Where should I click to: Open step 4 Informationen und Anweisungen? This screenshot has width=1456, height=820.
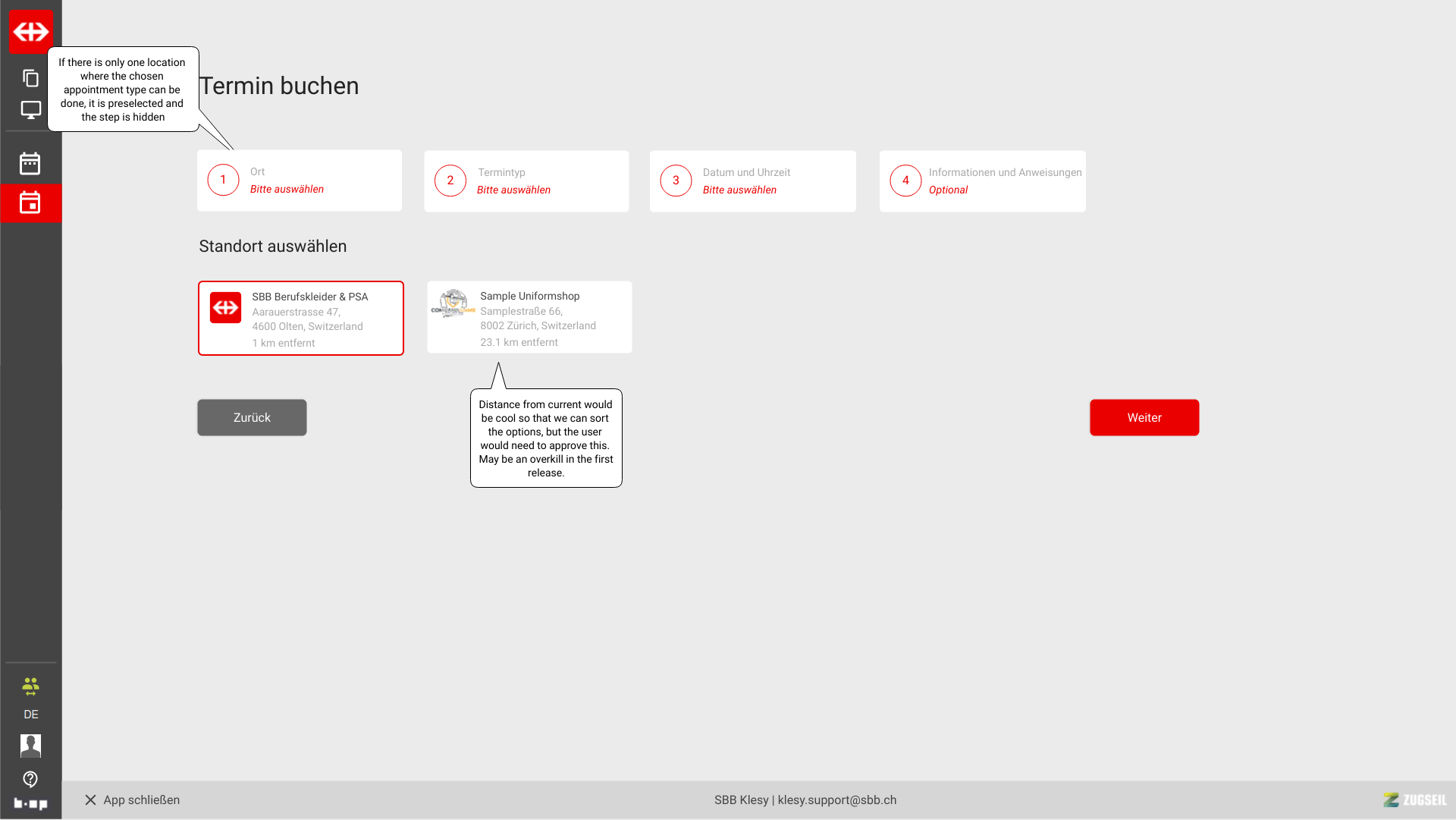pyautogui.click(x=982, y=181)
